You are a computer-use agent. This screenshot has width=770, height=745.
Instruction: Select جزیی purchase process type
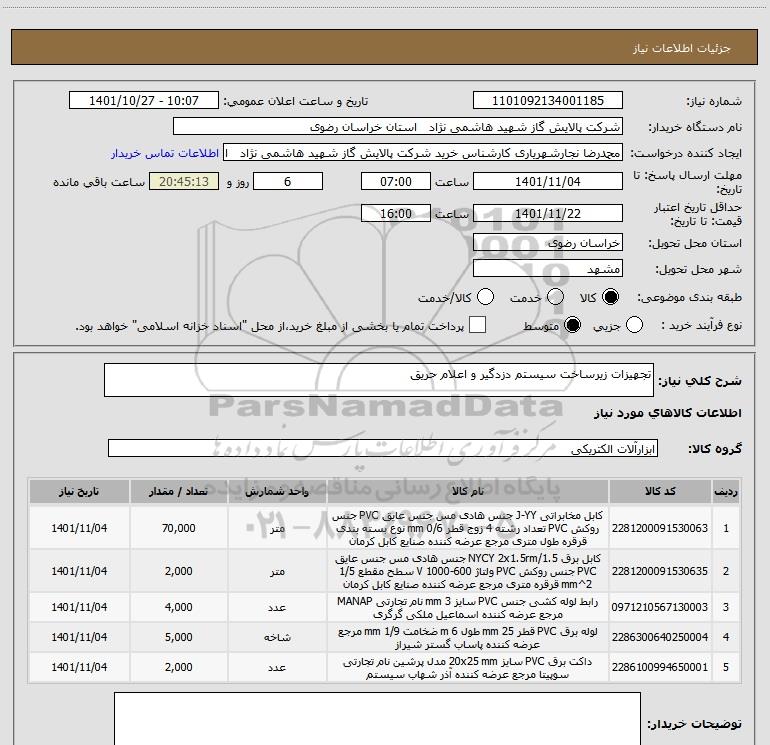pos(633,325)
